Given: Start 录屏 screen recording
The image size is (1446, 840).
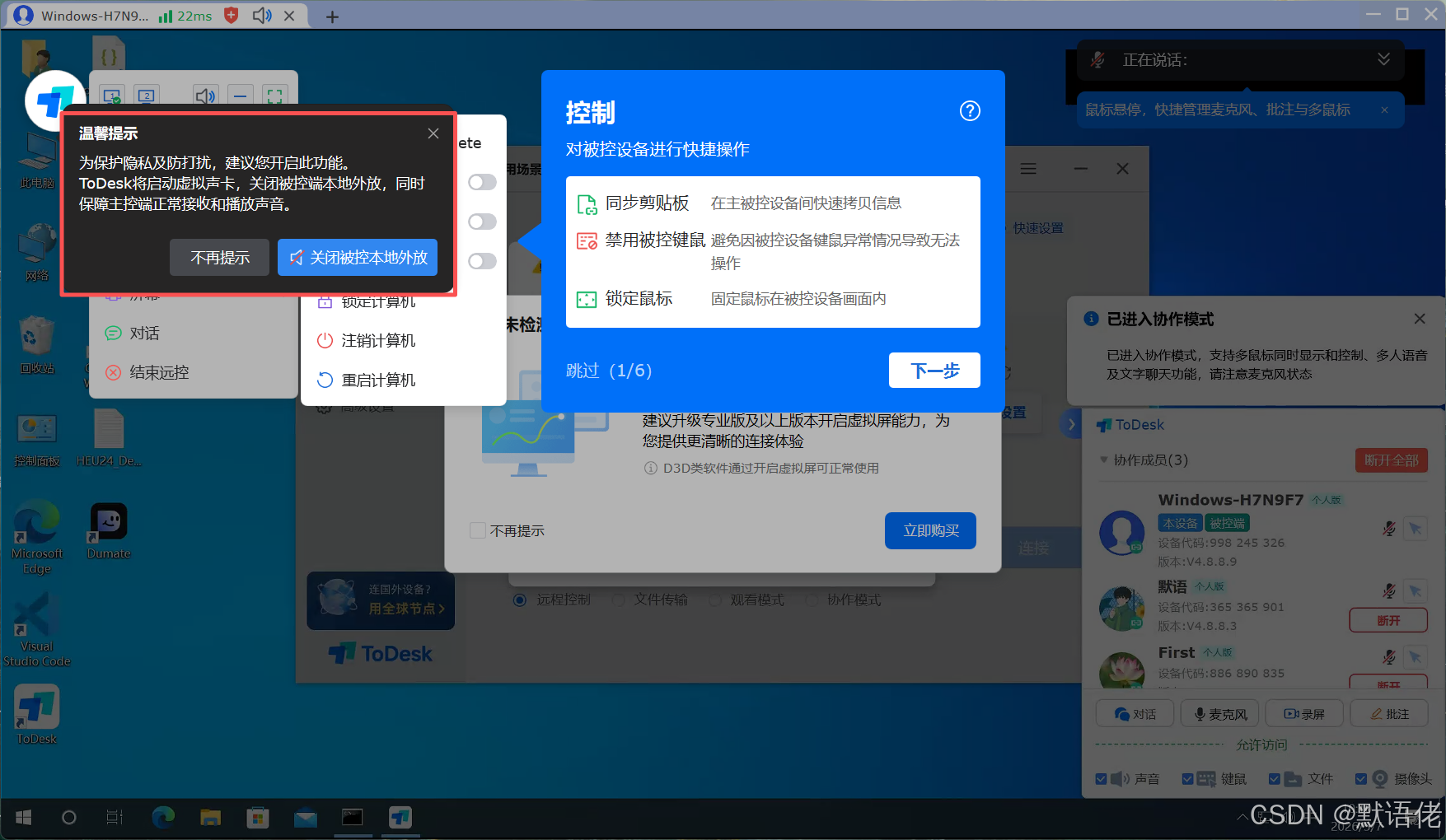Looking at the screenshot, I should coord(1304,714).
